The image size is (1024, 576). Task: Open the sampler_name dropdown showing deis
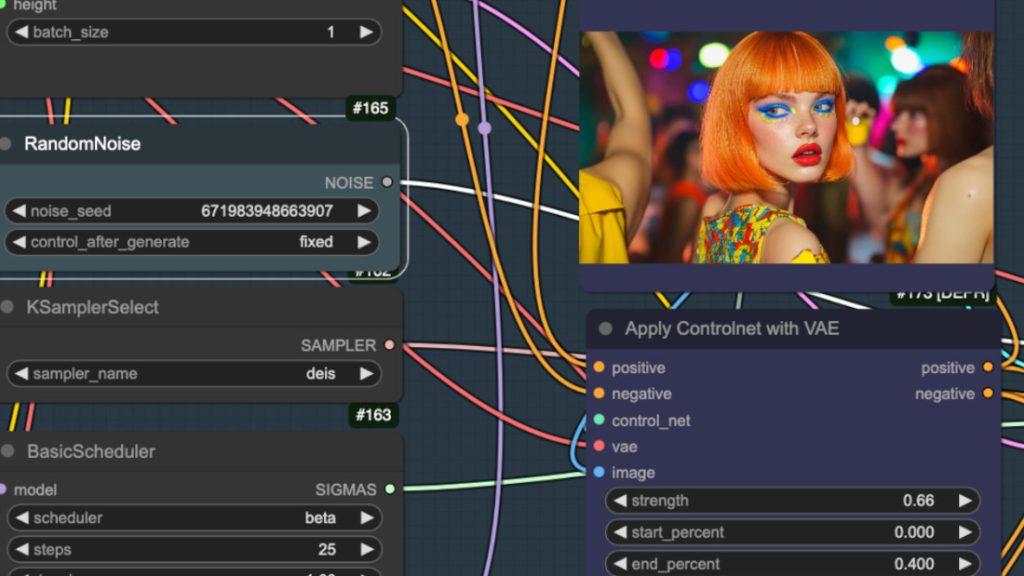tap(192, 374)
